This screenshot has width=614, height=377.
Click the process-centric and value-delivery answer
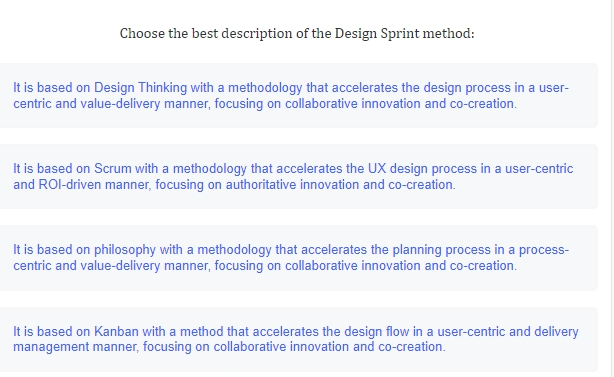pyautogui.click(x=298, y=258)
